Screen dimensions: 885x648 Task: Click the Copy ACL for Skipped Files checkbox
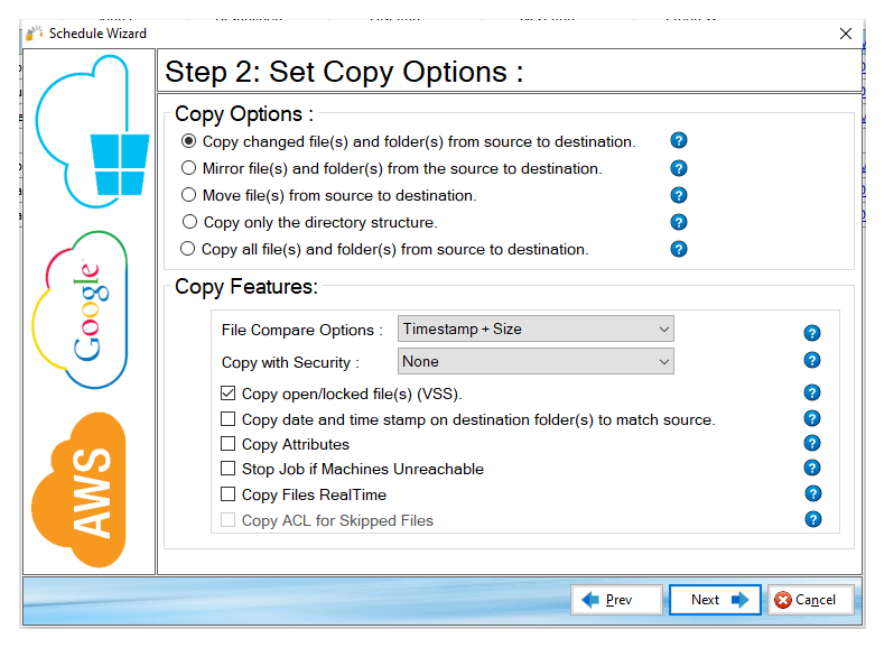click(x=228, y=520)
